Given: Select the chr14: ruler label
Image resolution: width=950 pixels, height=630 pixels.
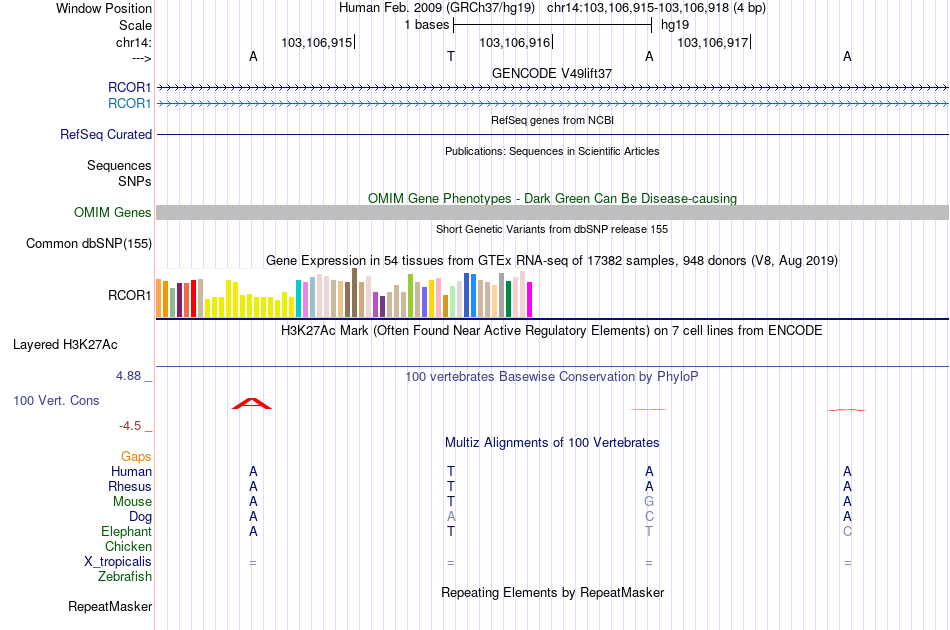Looking at the screenshot, I should pyautogui.click(x=133, y=42).
